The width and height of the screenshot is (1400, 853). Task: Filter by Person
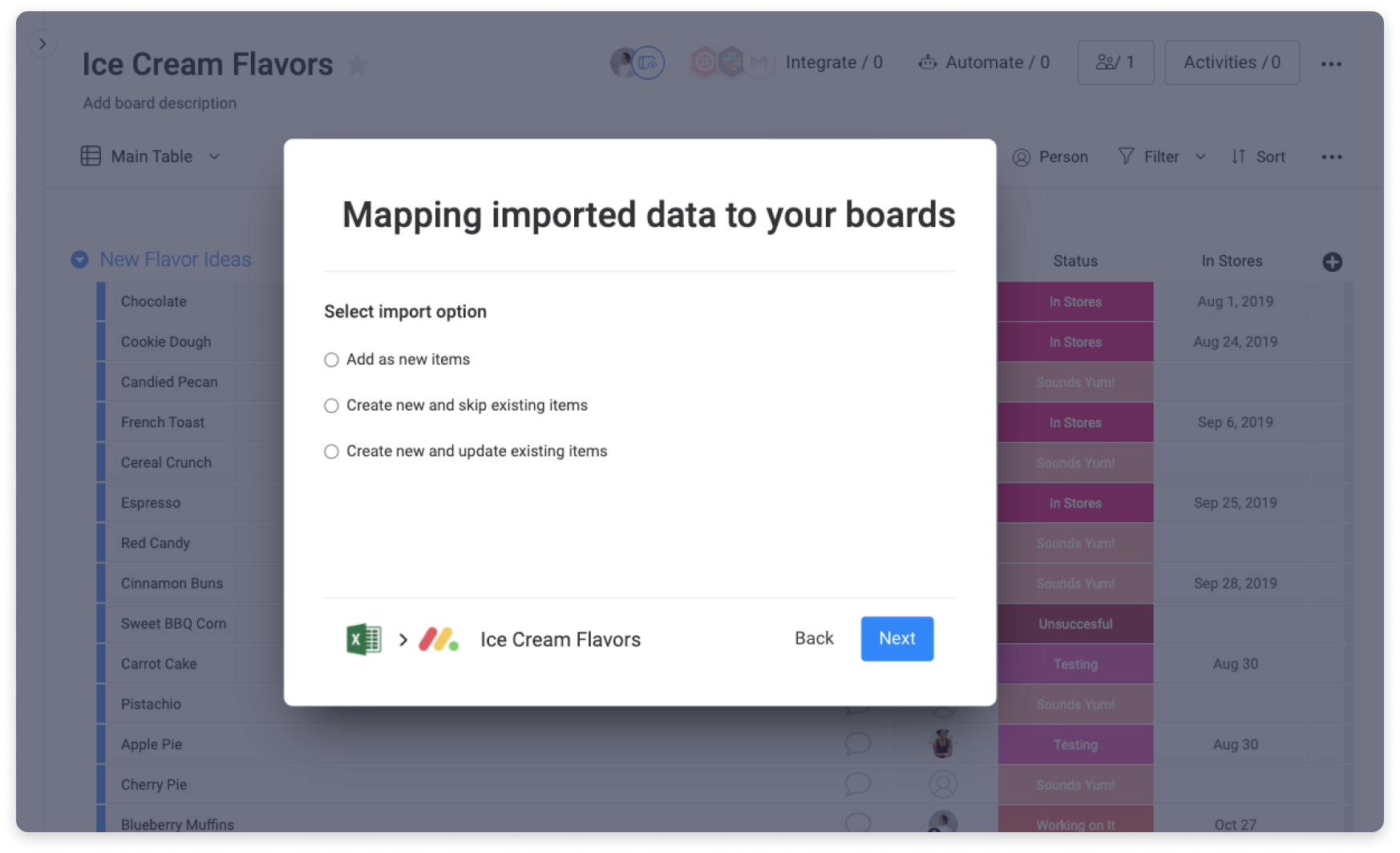pos(1050,157)
